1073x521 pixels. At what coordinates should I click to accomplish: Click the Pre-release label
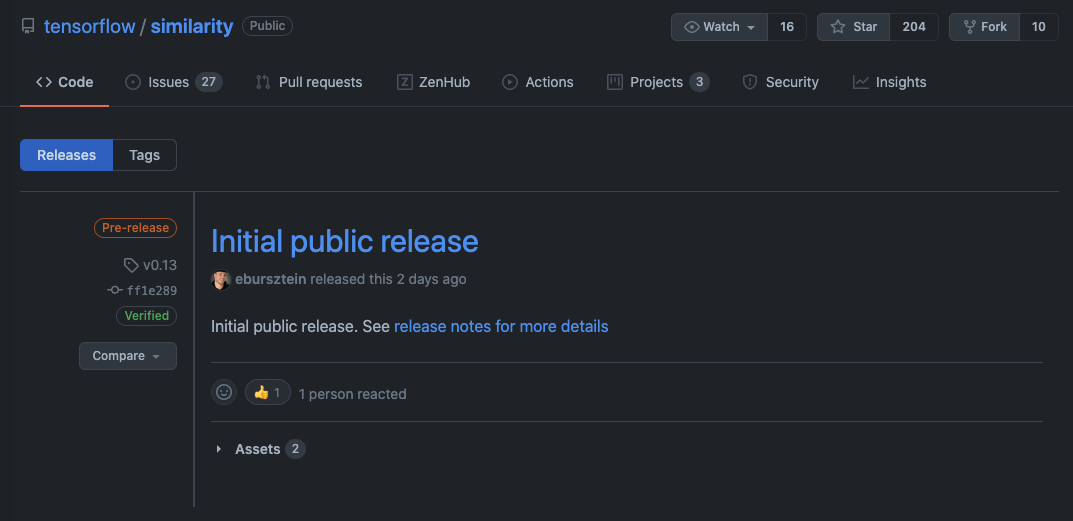click(x=135, y=228)
